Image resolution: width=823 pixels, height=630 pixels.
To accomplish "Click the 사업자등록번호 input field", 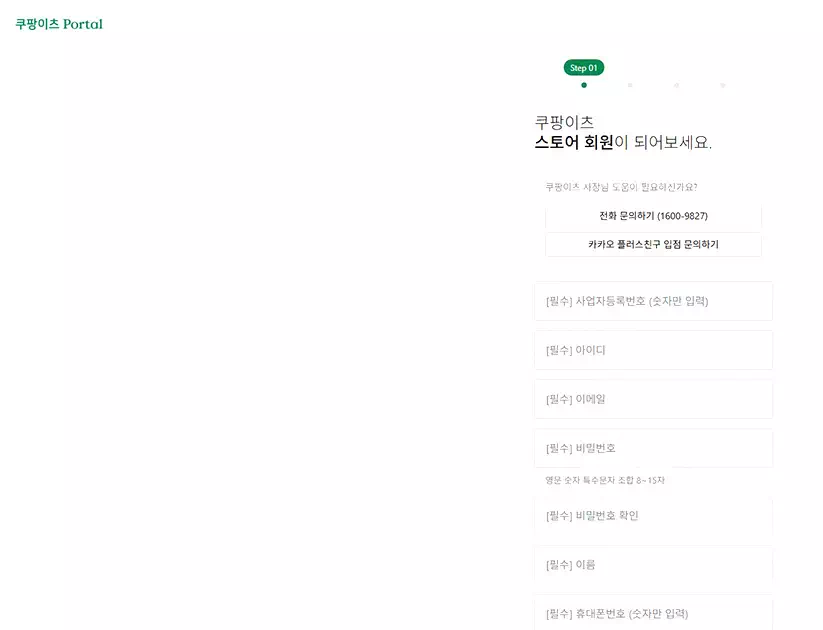I will [x=652, y=301].
